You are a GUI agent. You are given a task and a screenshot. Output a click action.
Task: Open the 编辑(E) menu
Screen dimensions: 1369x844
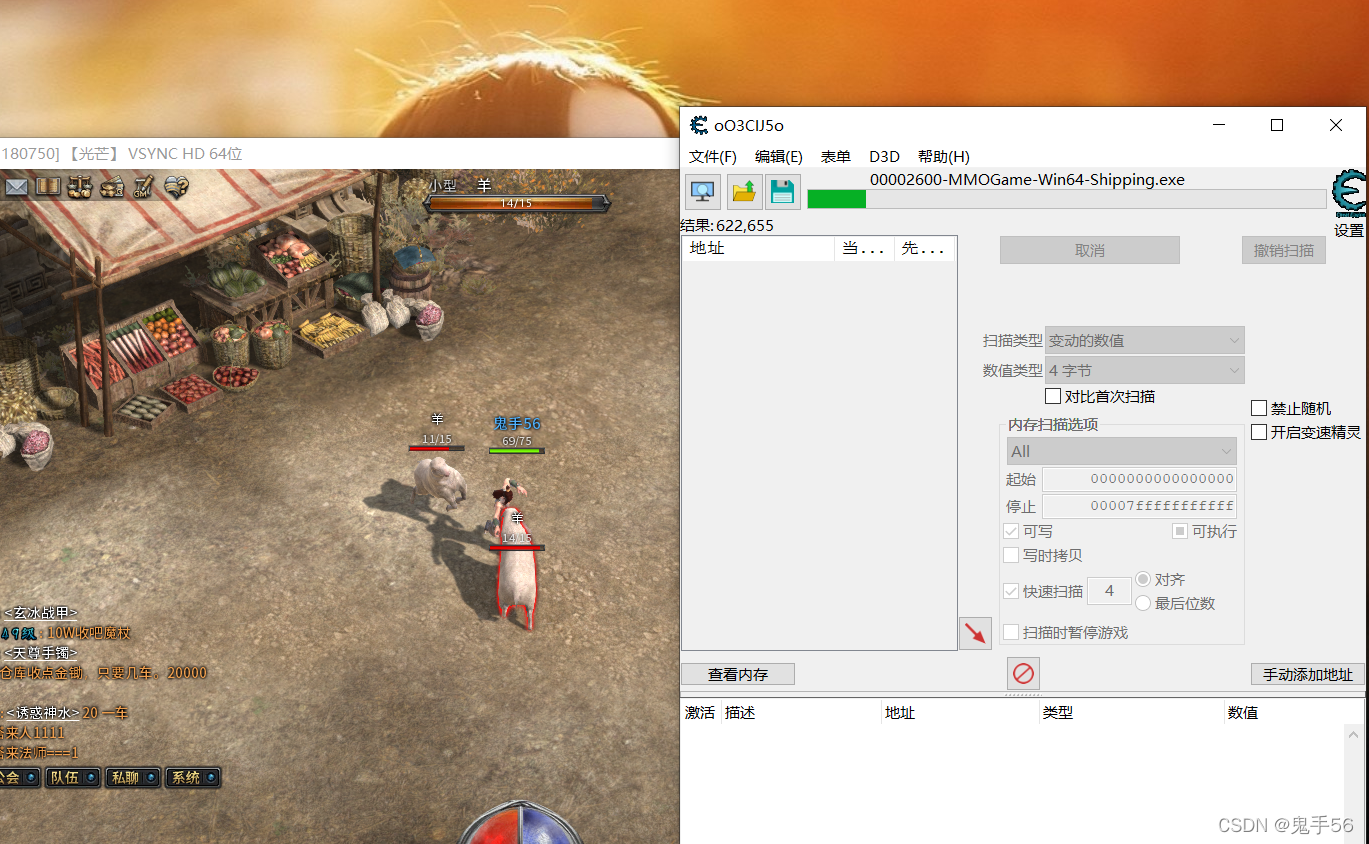(x=779, y=157)
